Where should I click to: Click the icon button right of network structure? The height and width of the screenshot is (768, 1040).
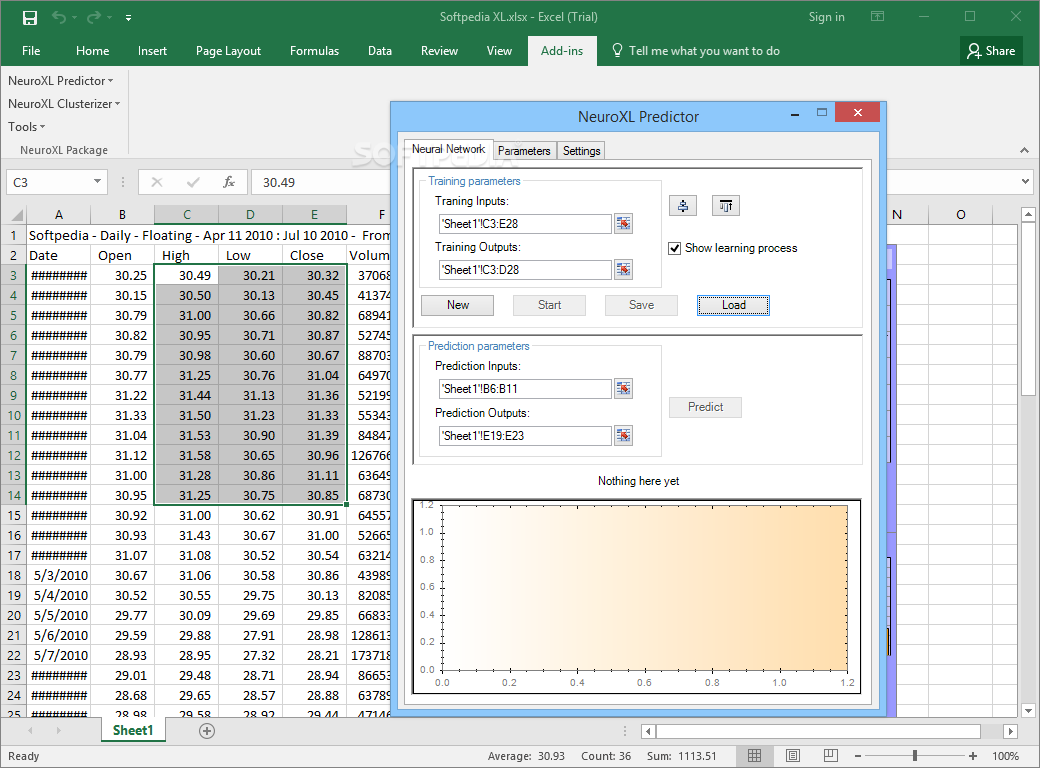pyautogui.click(x=726, y=206)
